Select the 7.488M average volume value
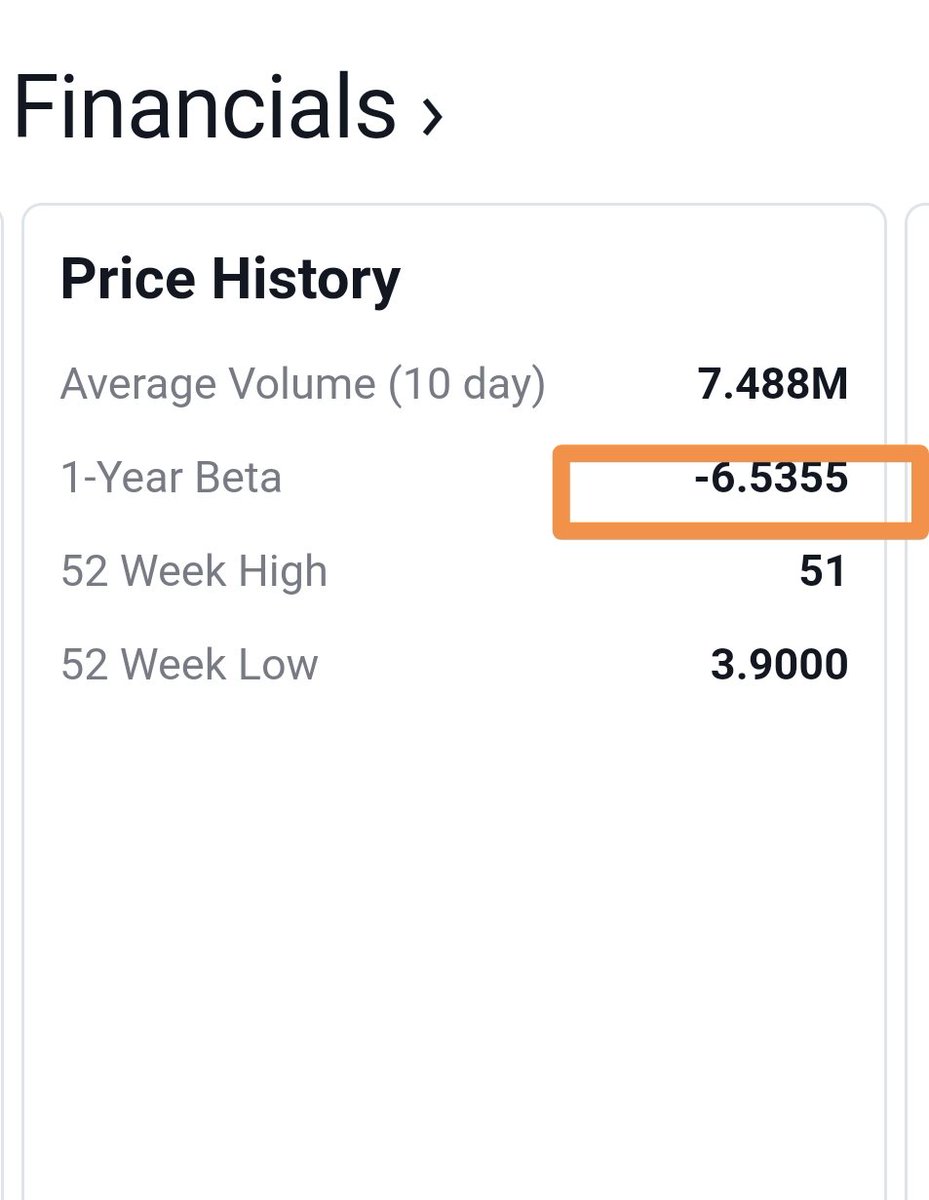This screenshot has width=929, height=1200. click(773, 385)
